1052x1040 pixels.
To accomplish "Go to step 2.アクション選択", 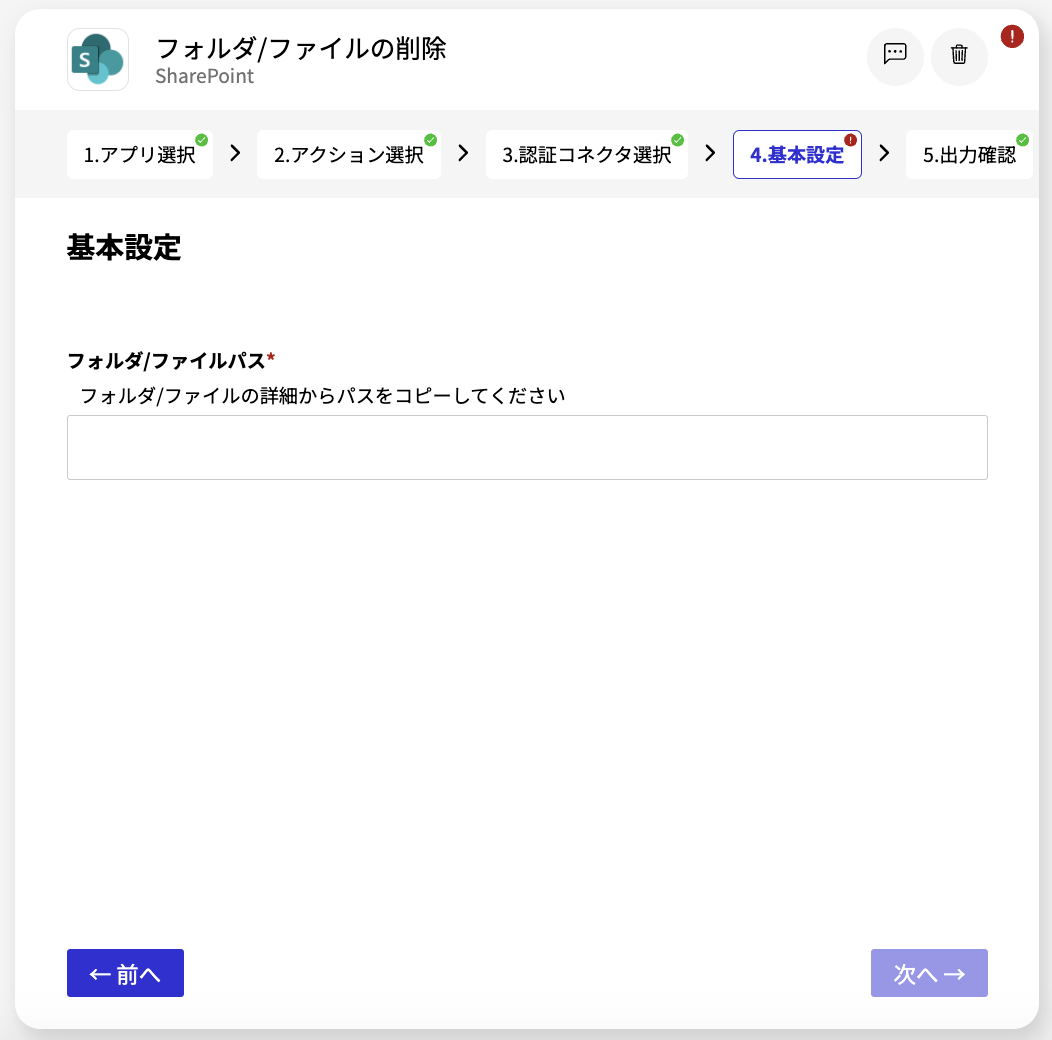I will click(349, 154).
